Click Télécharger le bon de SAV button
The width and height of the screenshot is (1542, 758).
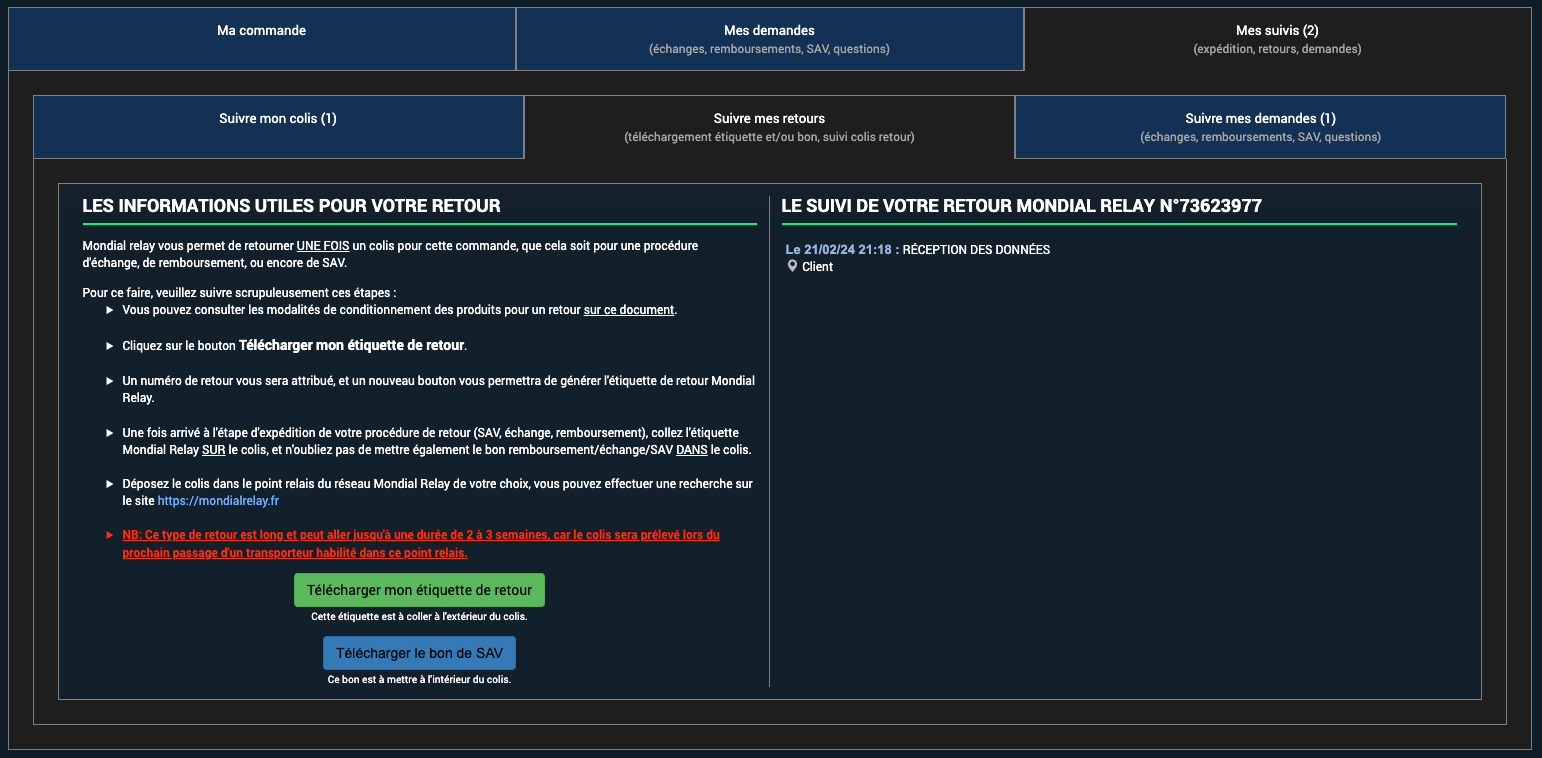coord(419,653)
